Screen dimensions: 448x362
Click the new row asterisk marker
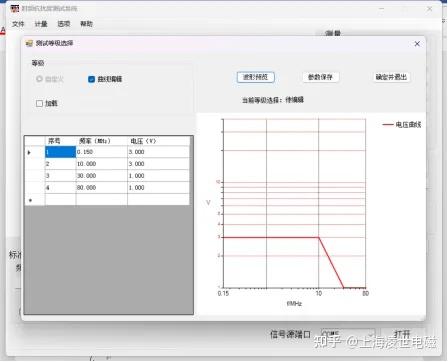[30, 200]
